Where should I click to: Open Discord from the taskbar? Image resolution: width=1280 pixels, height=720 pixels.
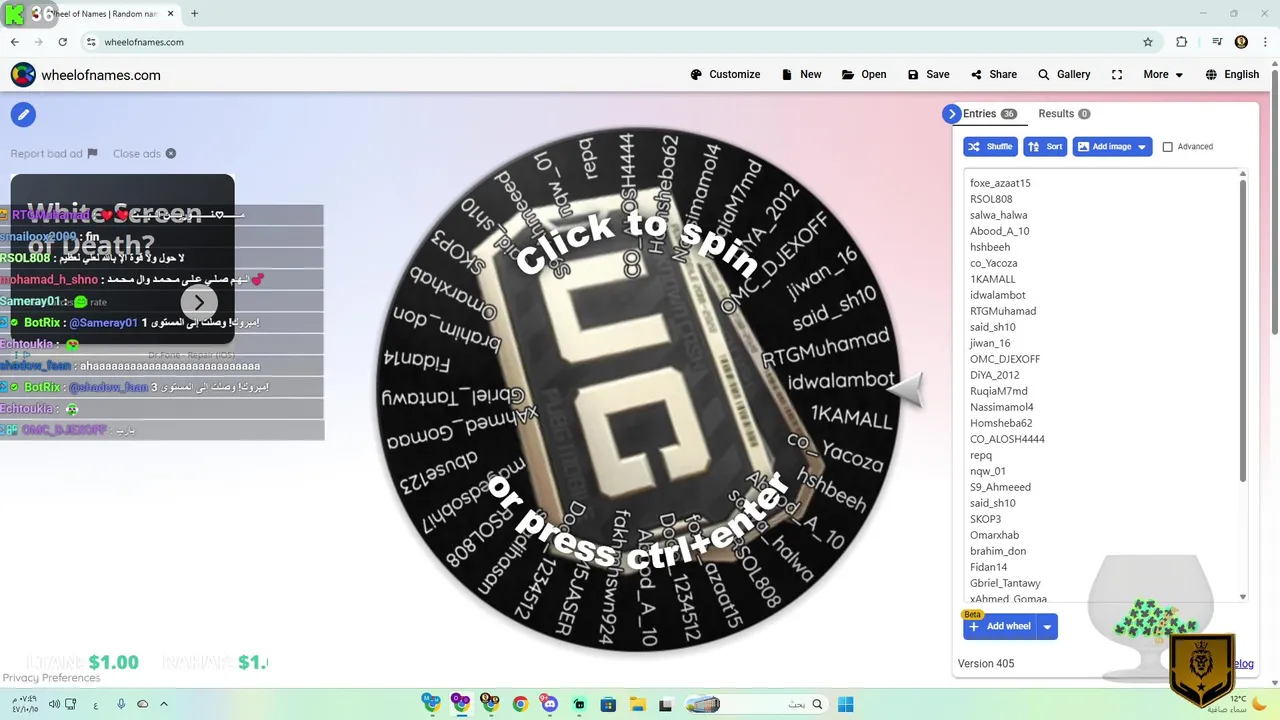tap(549, 704)
